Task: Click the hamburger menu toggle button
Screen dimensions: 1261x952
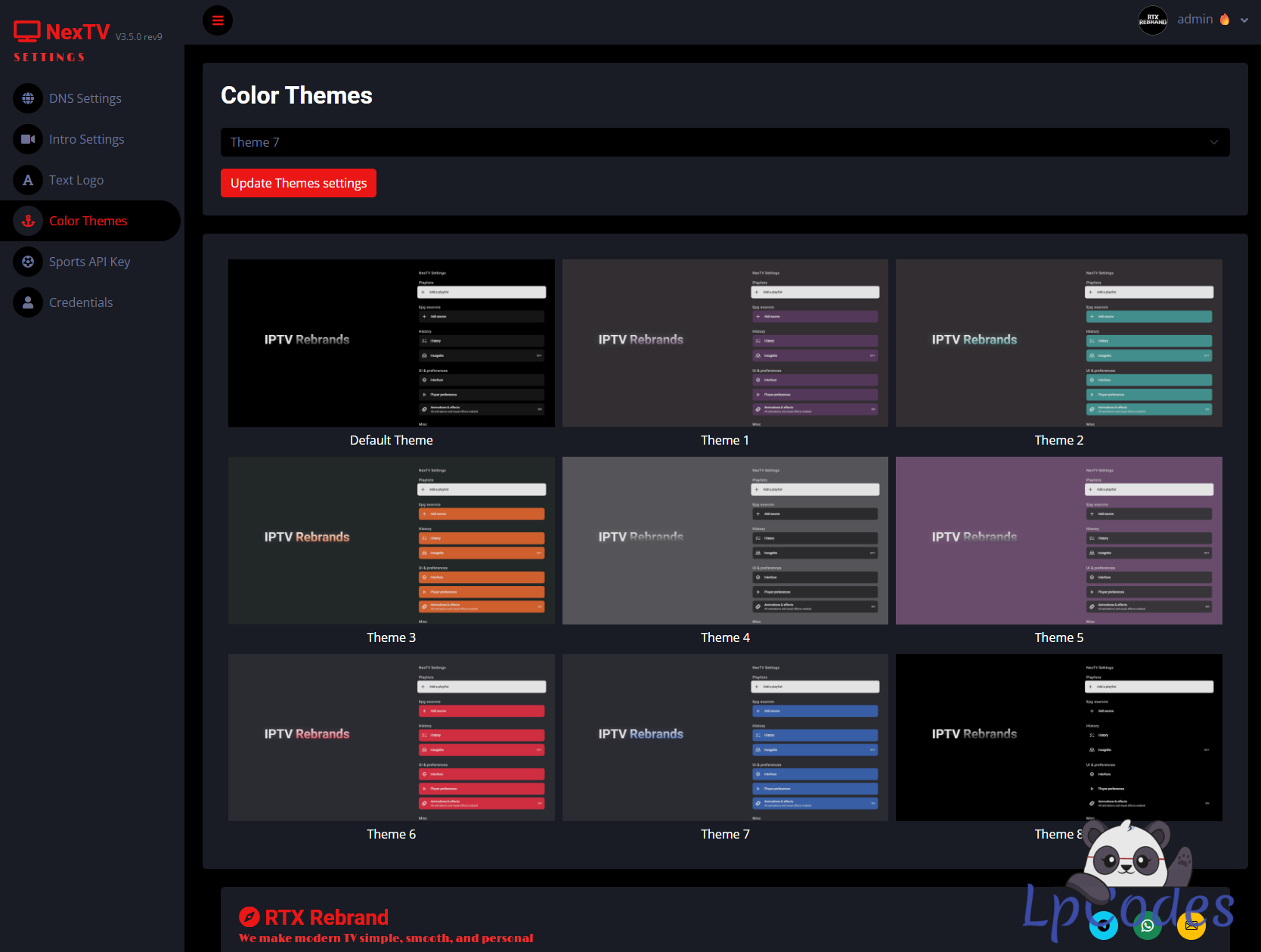Action: pyautogui.click(x=218, y=20)
